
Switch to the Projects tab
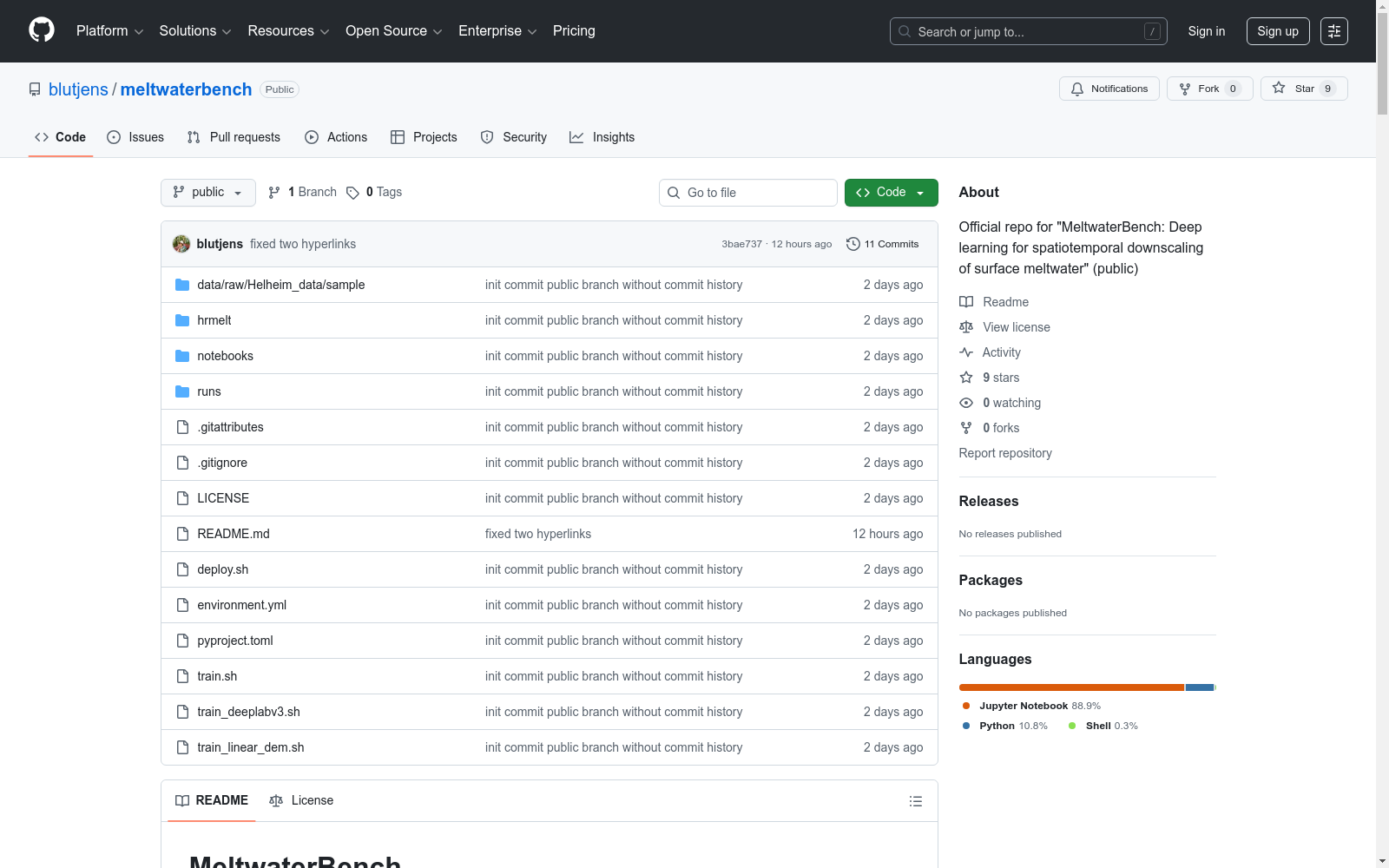(424, 137)
